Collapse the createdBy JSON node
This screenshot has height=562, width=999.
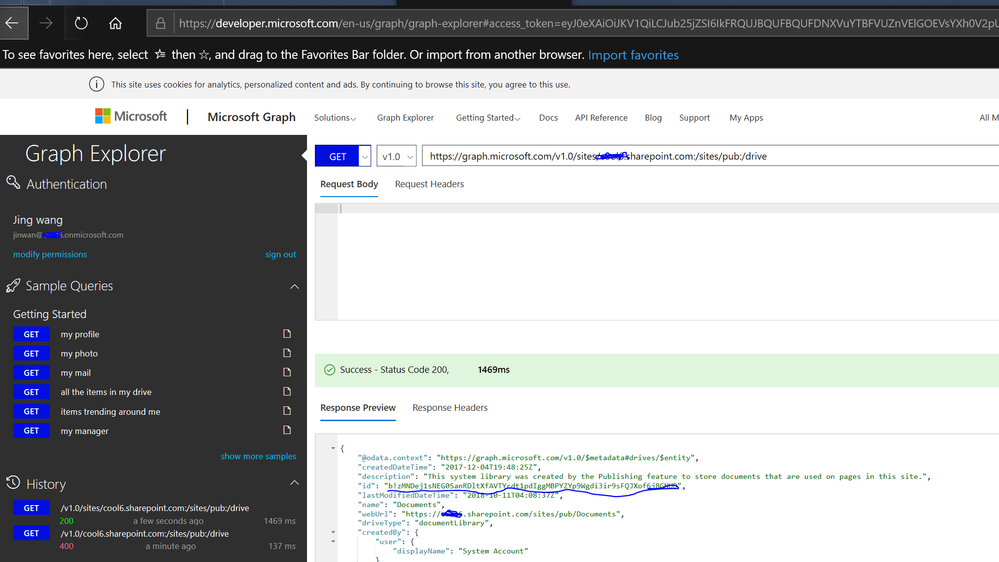(x=333, y=532)
